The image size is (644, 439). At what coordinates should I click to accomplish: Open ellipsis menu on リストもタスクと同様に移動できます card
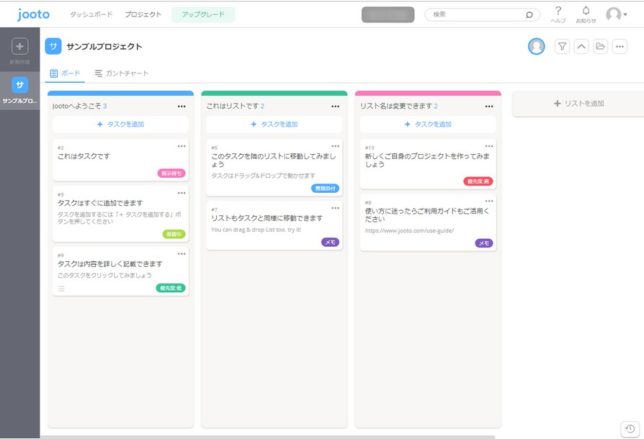(x=335, y=208)
